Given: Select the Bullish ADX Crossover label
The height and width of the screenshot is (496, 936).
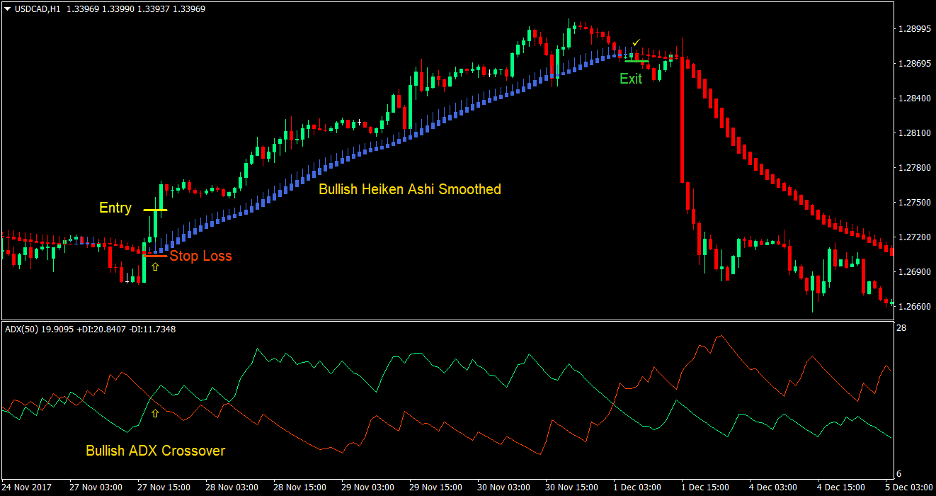Looking at the screenshot, I should tap(155, 451).
